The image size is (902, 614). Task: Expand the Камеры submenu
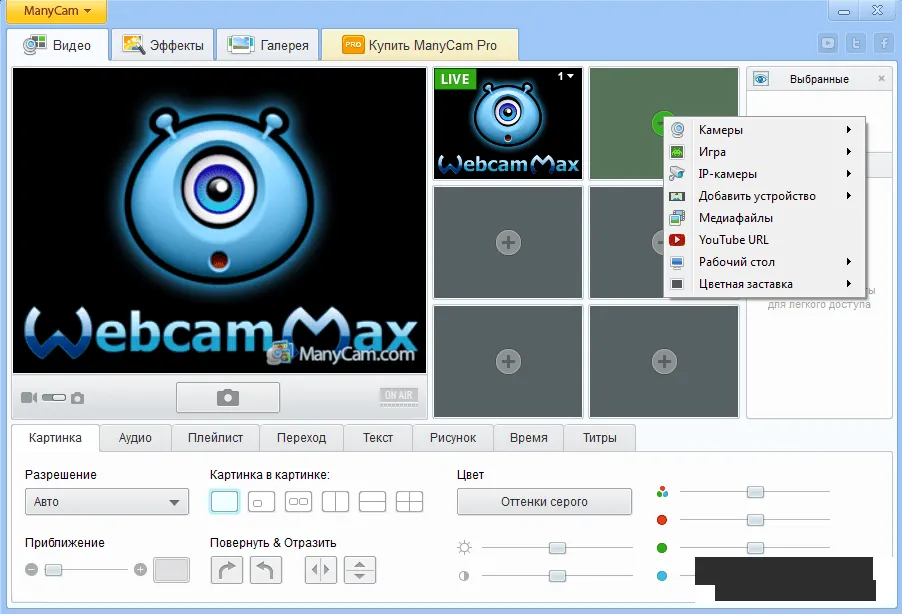tap(765, 130)
